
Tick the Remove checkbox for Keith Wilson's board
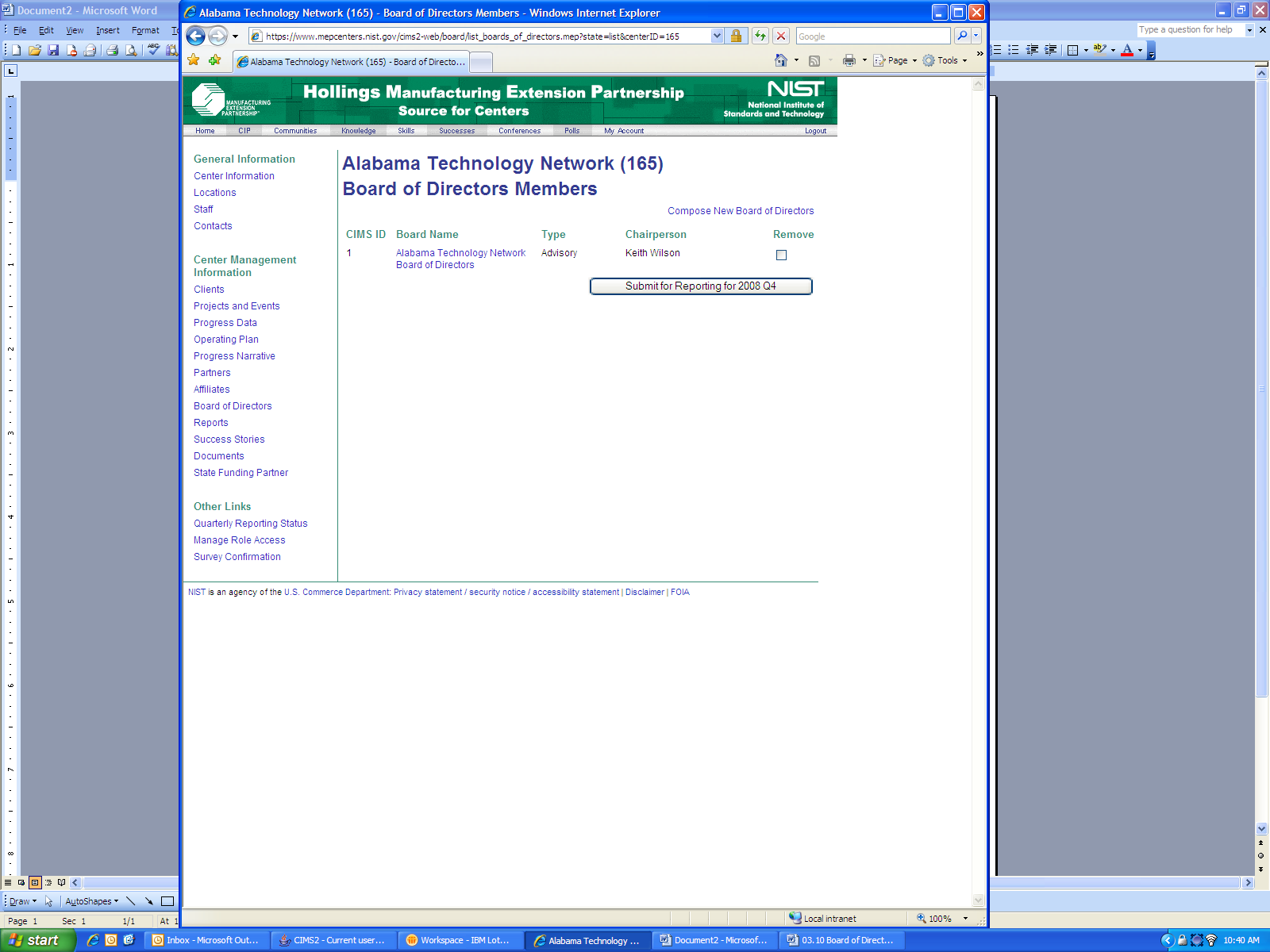tap(781, 255)
